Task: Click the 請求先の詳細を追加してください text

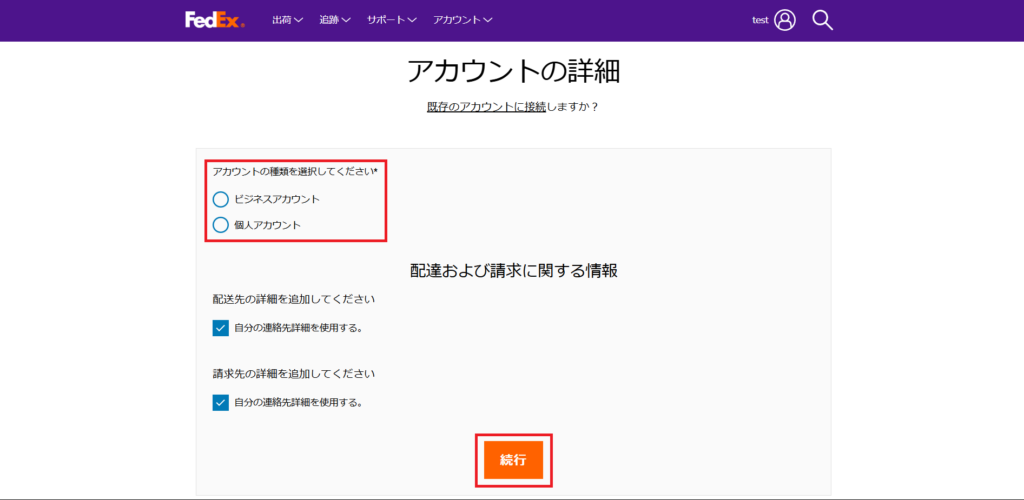Action: [x=294, y=374]
